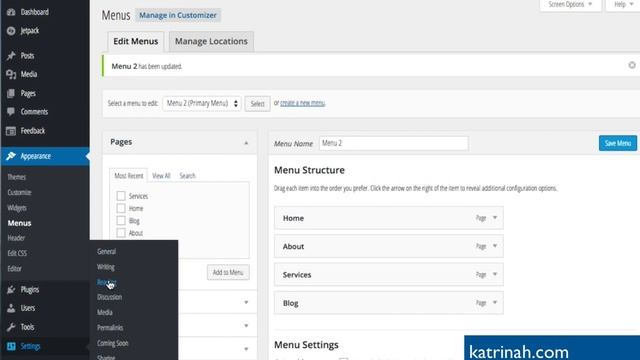Select the Most Recent pages tab
Screen dimensions: 640x360
[129, 176]
